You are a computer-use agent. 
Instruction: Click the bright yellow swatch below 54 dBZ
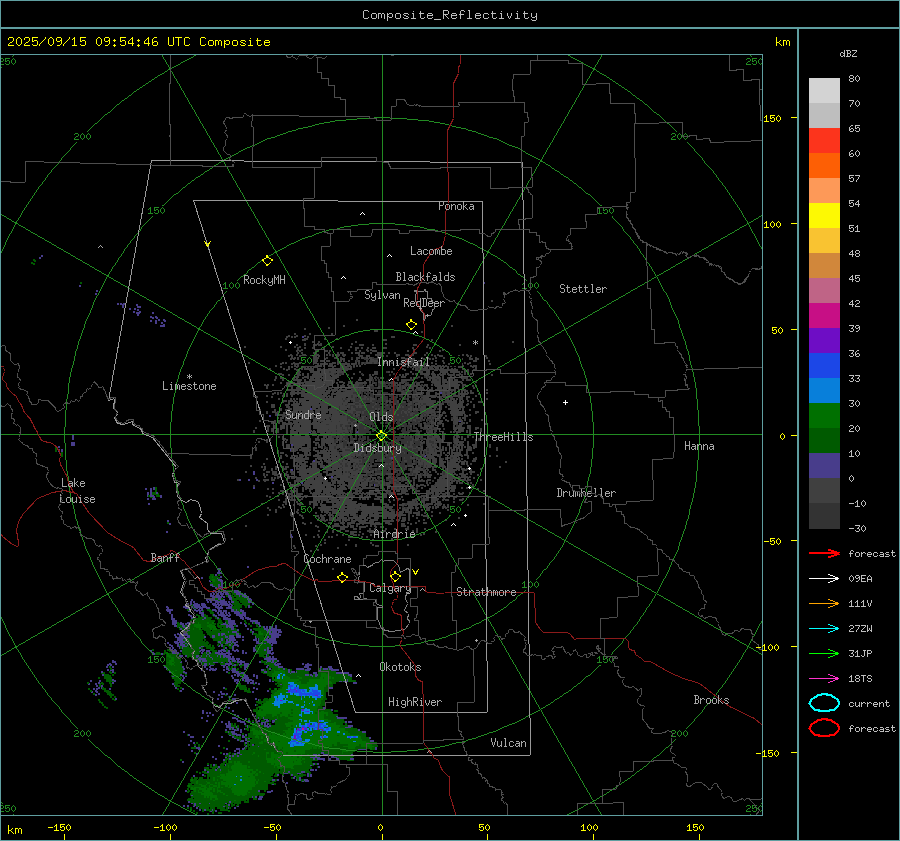(824, 215)
